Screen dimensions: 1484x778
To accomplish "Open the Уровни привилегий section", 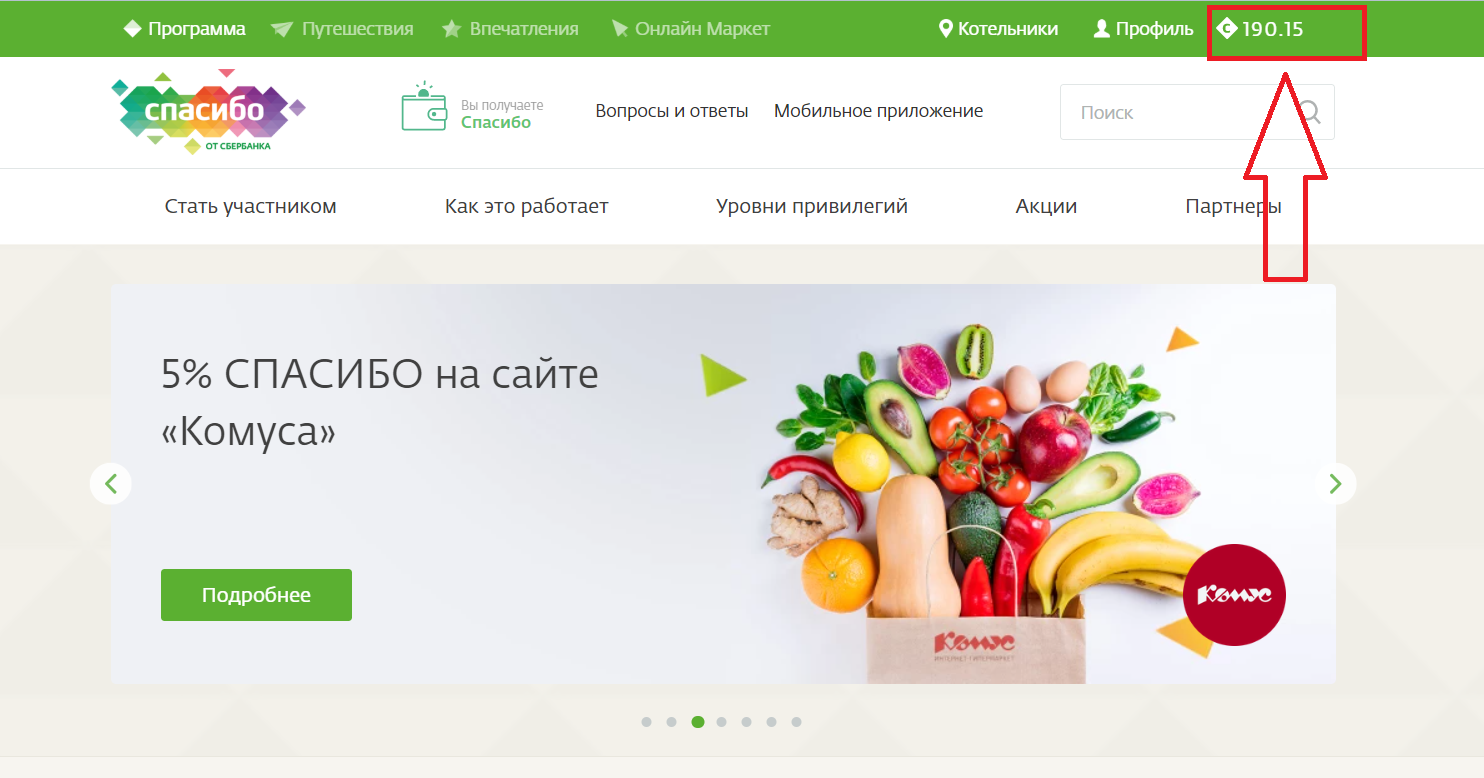I will tap(812, 207).
